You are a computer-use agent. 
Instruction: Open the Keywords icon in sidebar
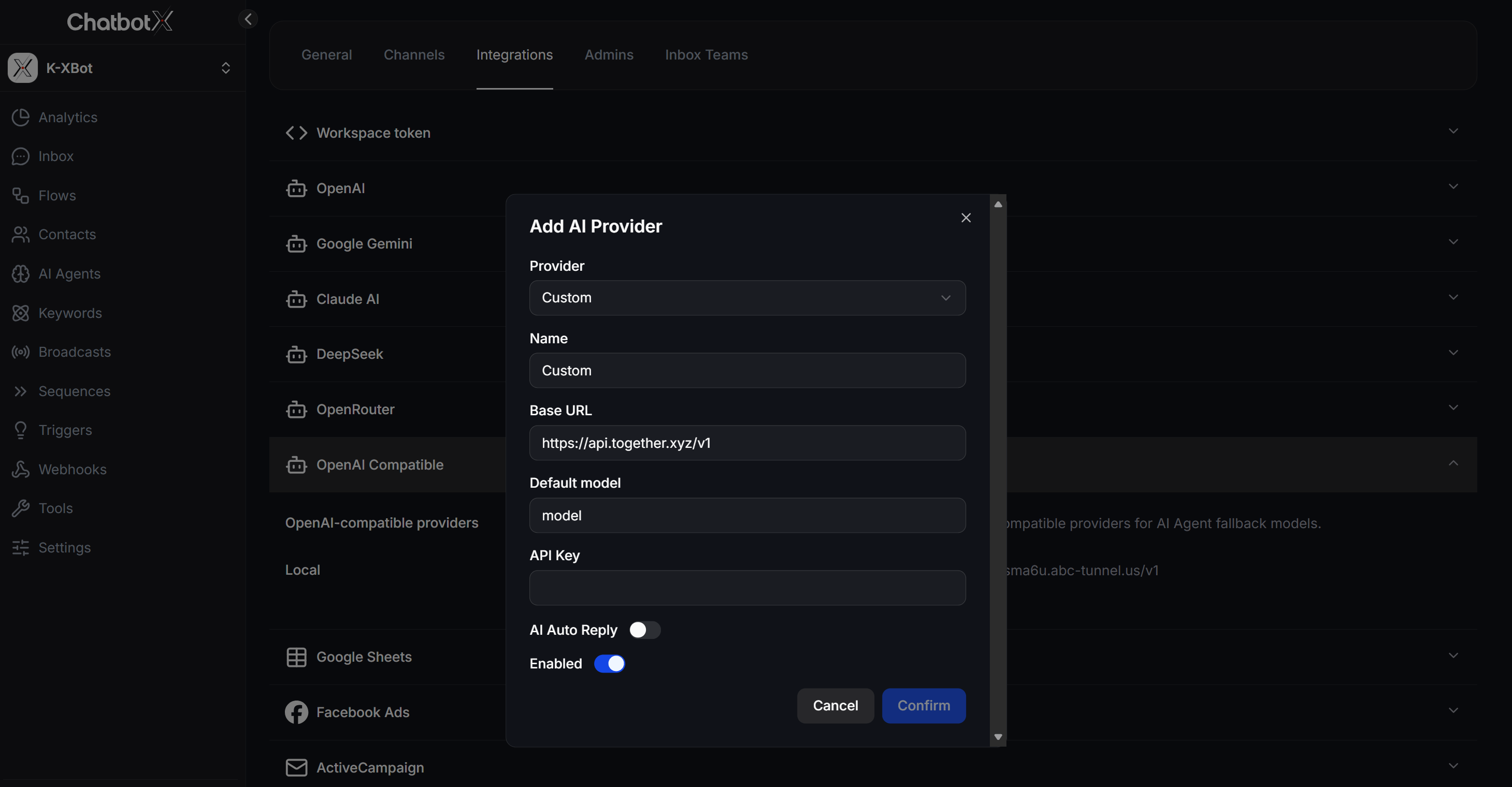tap(21, 313)
